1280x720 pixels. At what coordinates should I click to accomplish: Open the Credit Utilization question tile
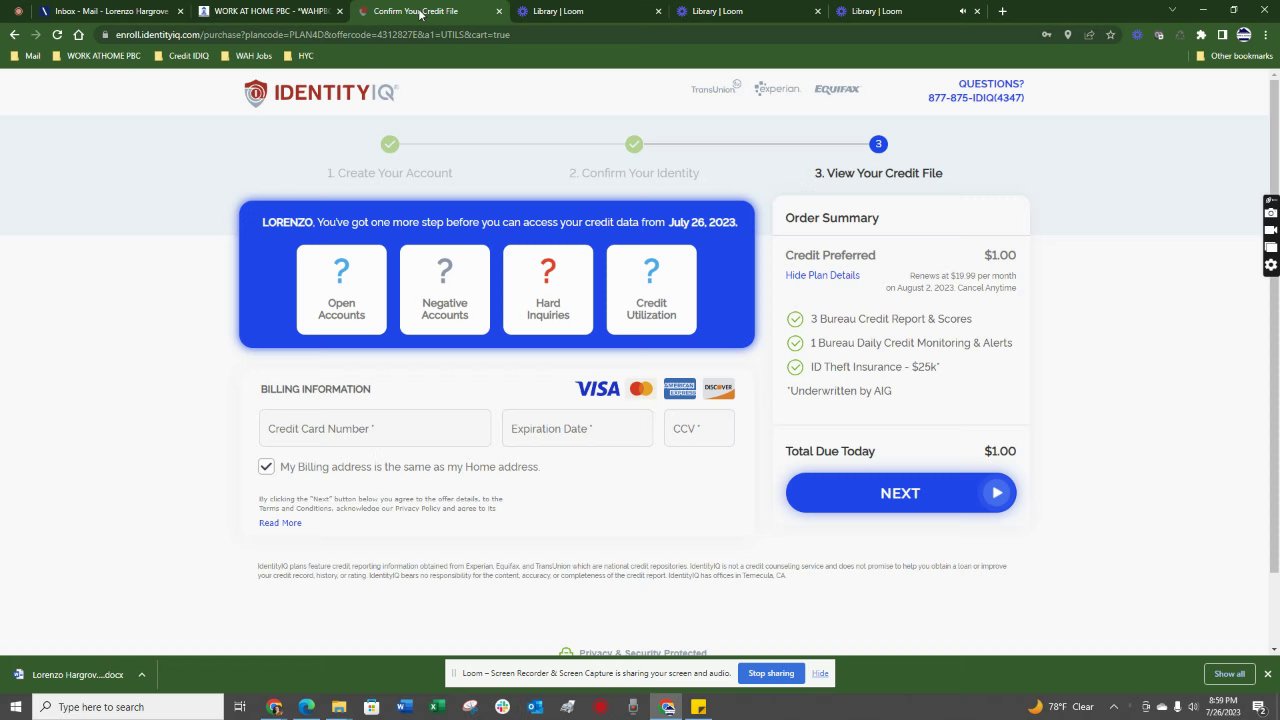[x=651, y=289]
